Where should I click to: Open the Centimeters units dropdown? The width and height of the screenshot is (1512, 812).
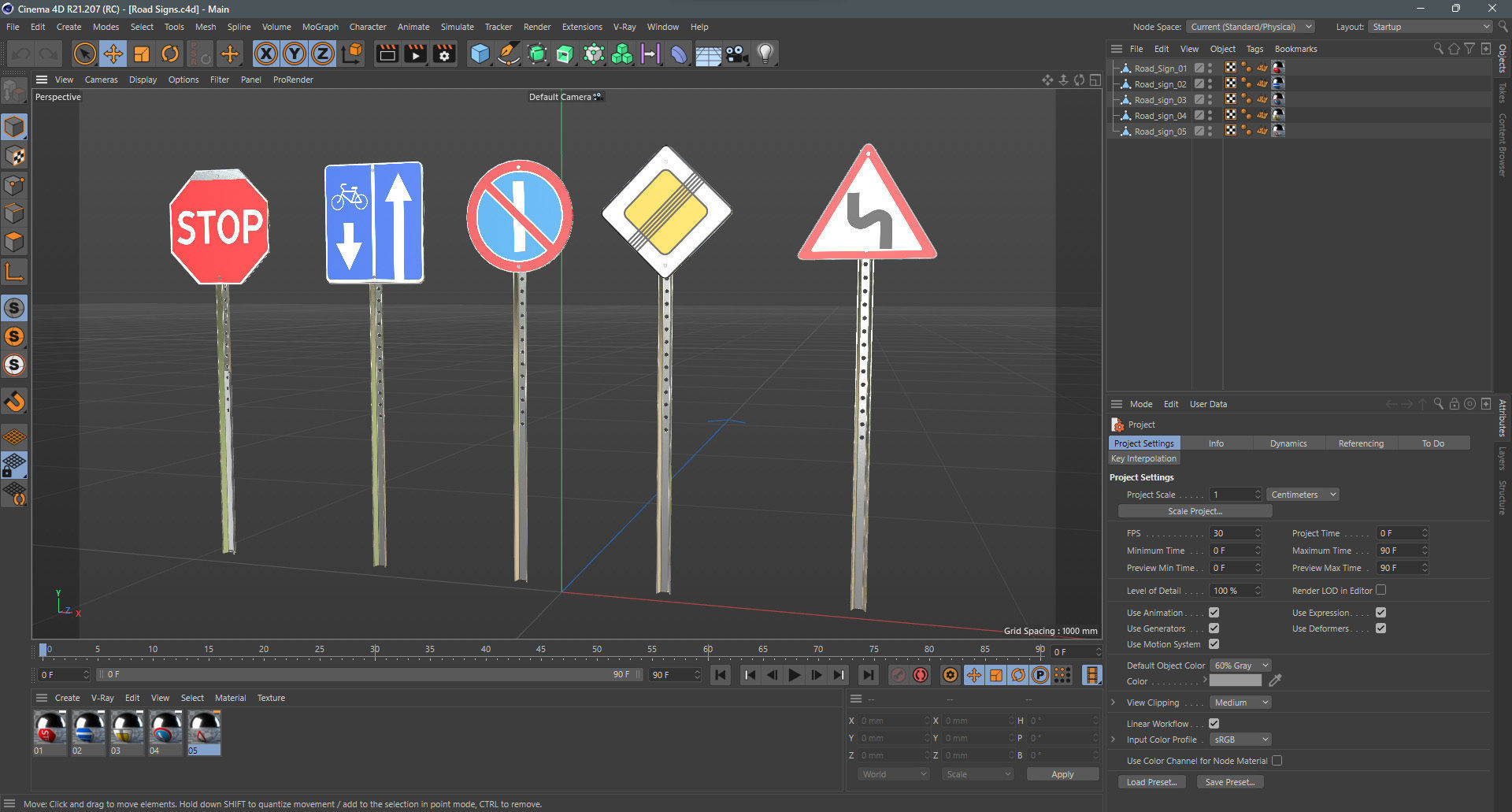click(x=1302, y=494)
